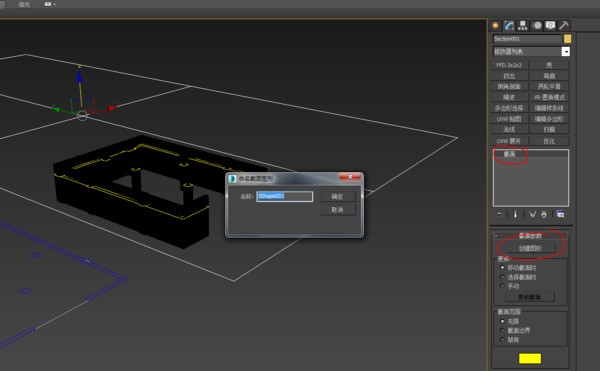Apply the UVW 展开 modifier button
Screen dimensions: 600x371
509,141
